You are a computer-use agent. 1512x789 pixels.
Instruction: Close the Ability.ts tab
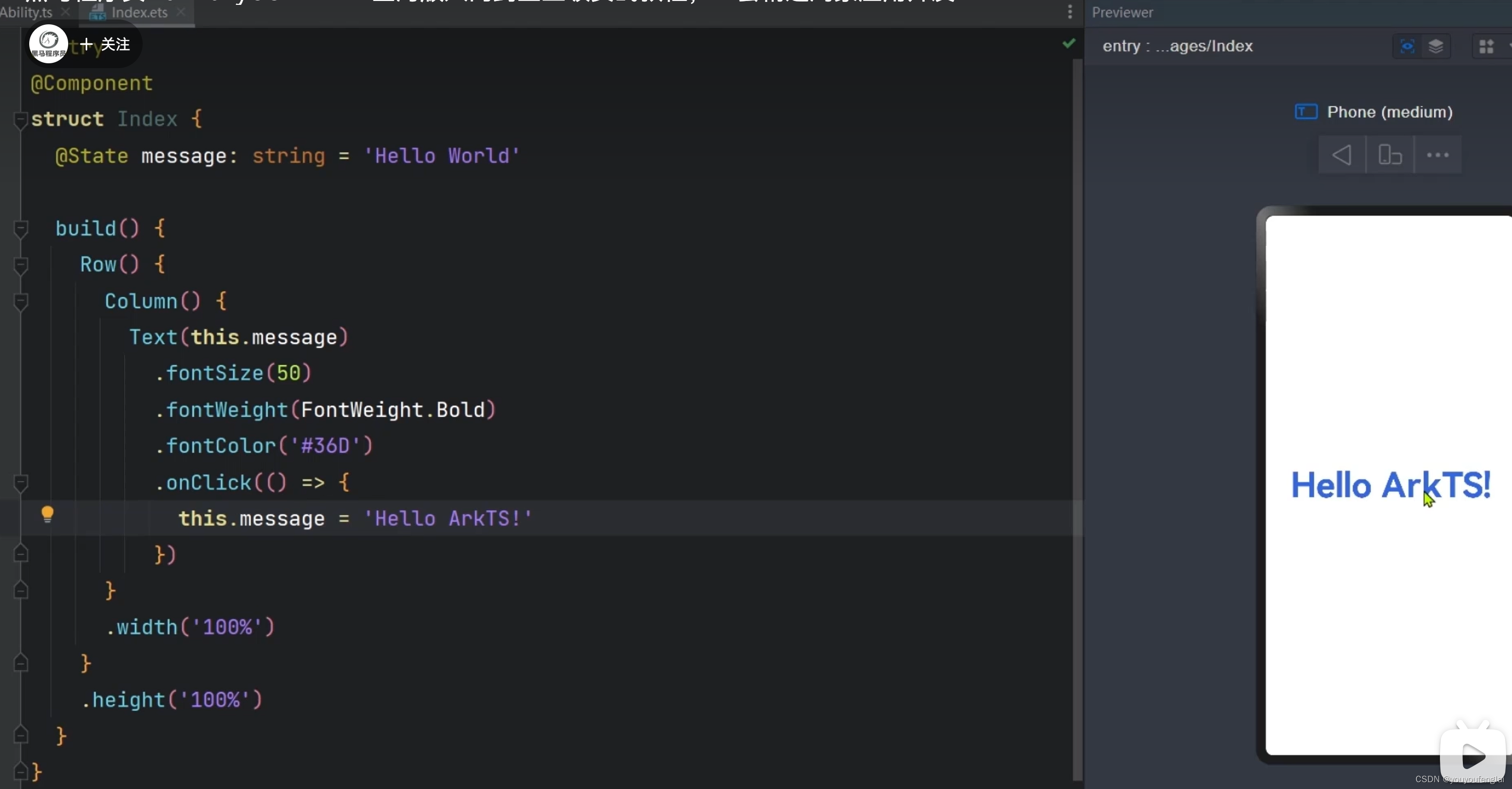[x=66, y=12]
